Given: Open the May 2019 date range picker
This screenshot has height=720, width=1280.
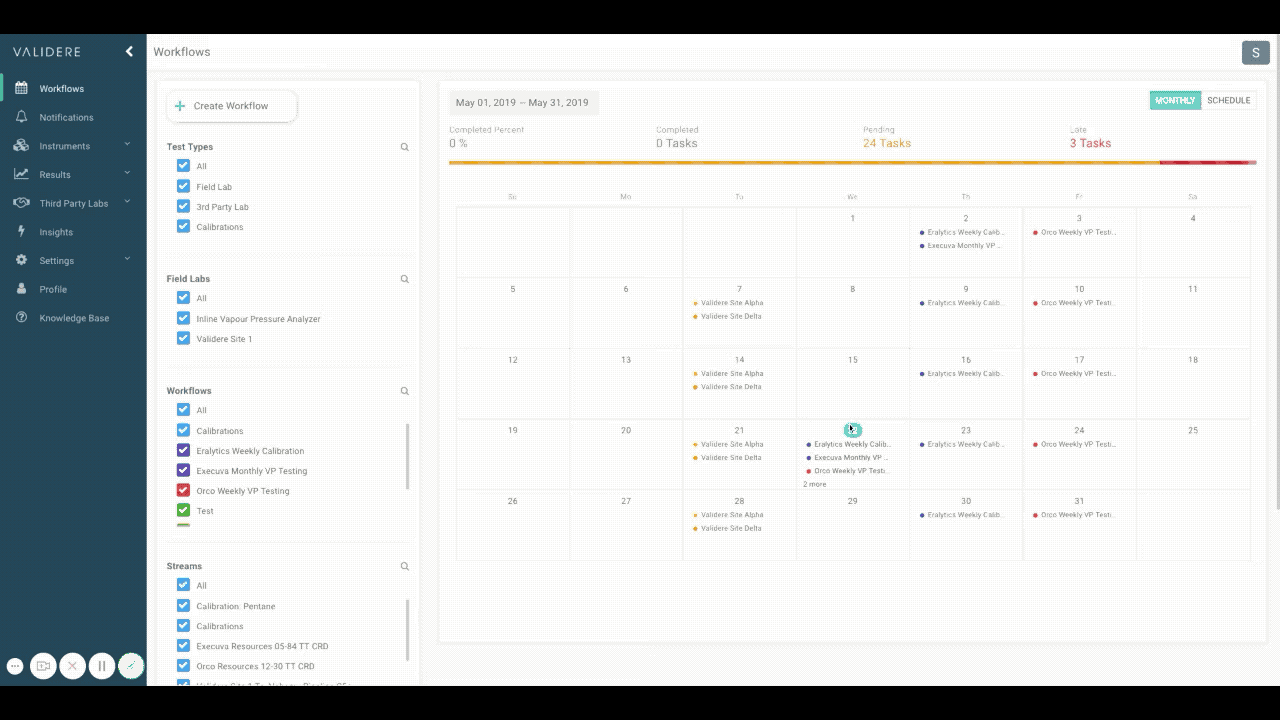Looking at the screenshot, I should [523, 102].
